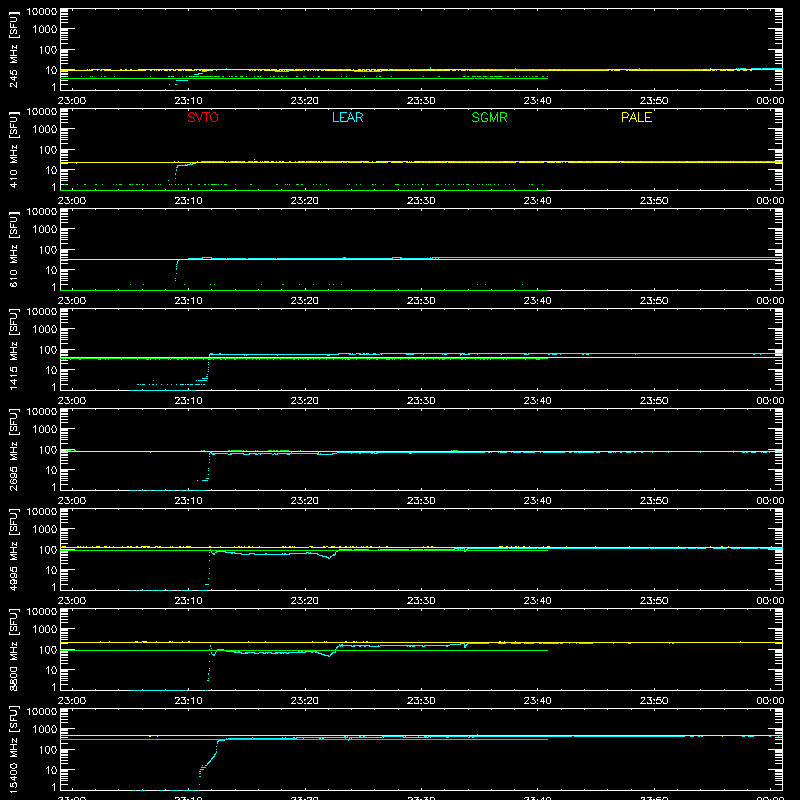
Task: Click the 100 tick value on 4995 MHz panel
Action: coord(48,550)
